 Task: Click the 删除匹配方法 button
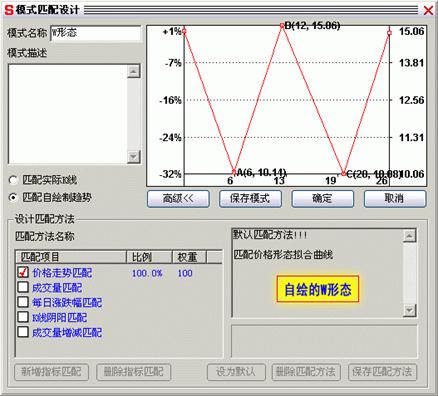click(306, 372)
